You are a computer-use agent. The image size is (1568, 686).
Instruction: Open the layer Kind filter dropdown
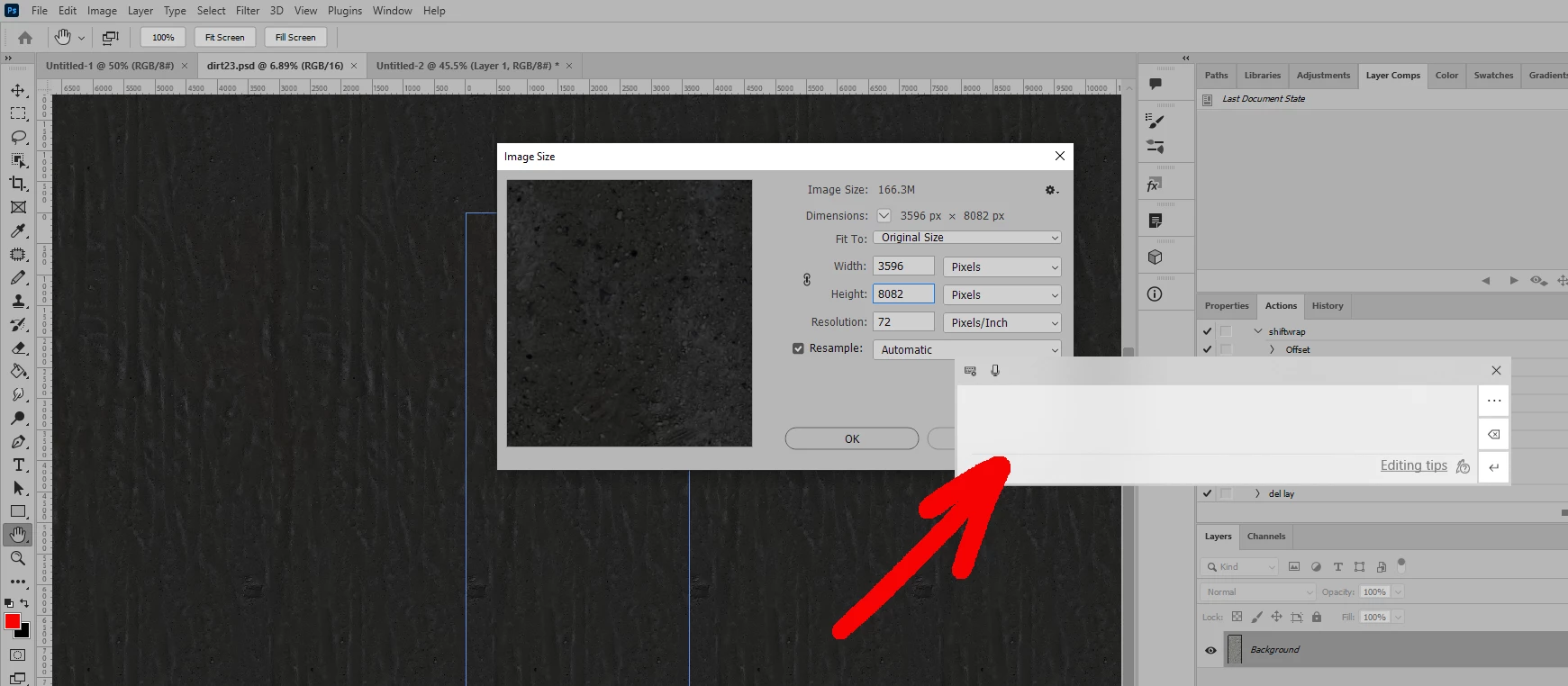click(1239, 567)
